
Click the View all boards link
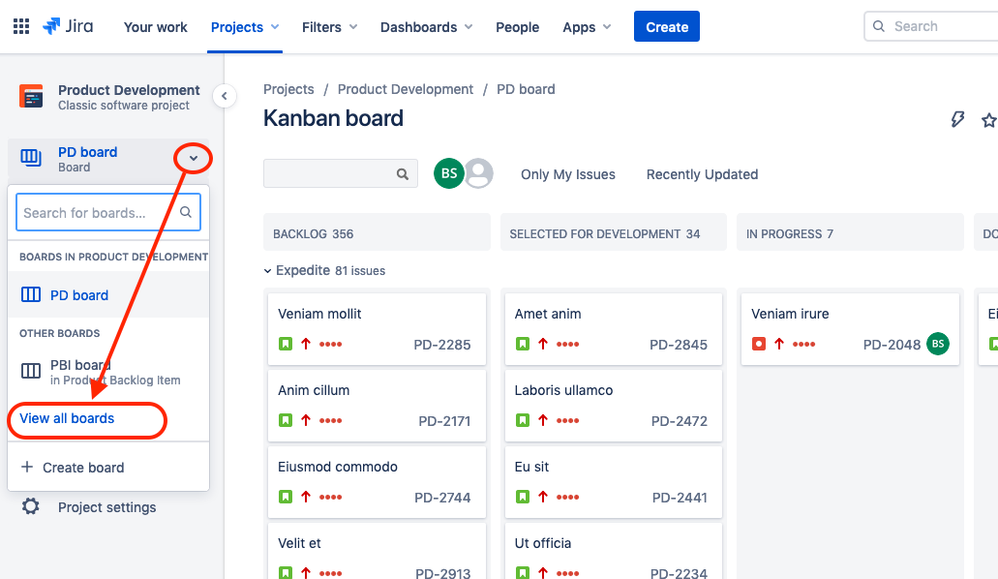coord(67,418)
